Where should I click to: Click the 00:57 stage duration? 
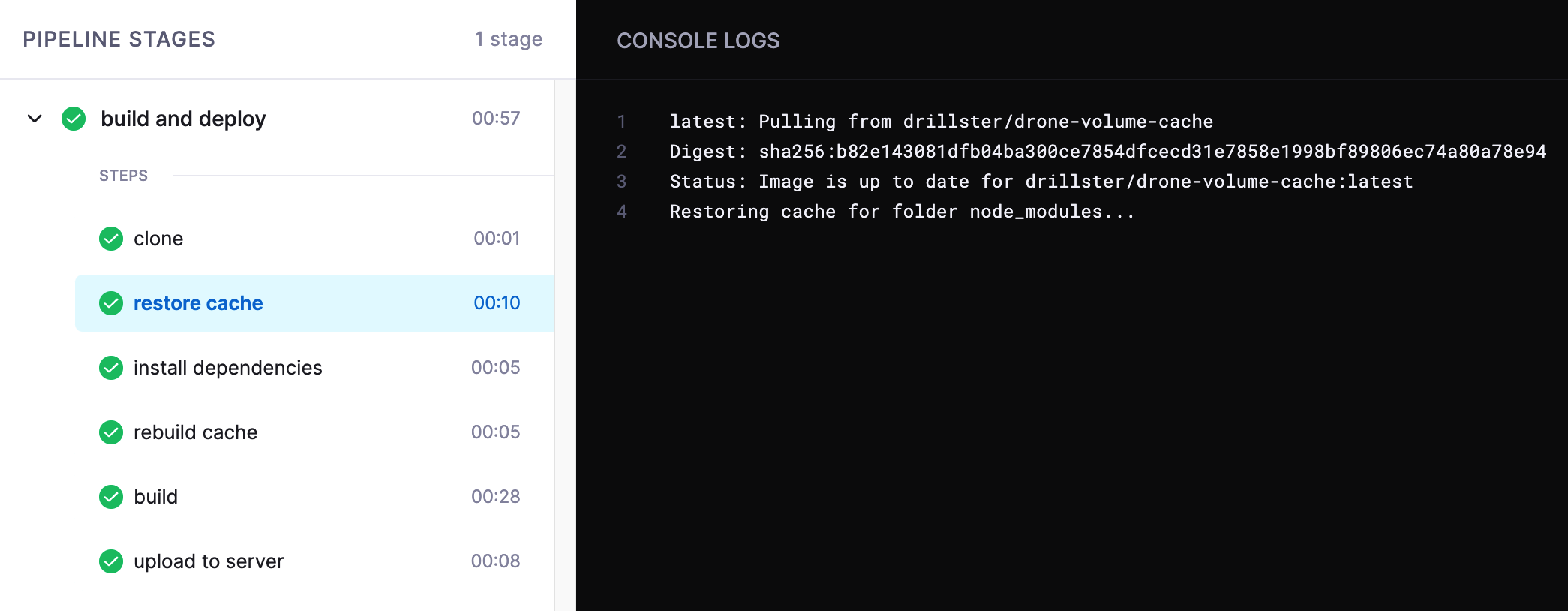tap(495, 119)
